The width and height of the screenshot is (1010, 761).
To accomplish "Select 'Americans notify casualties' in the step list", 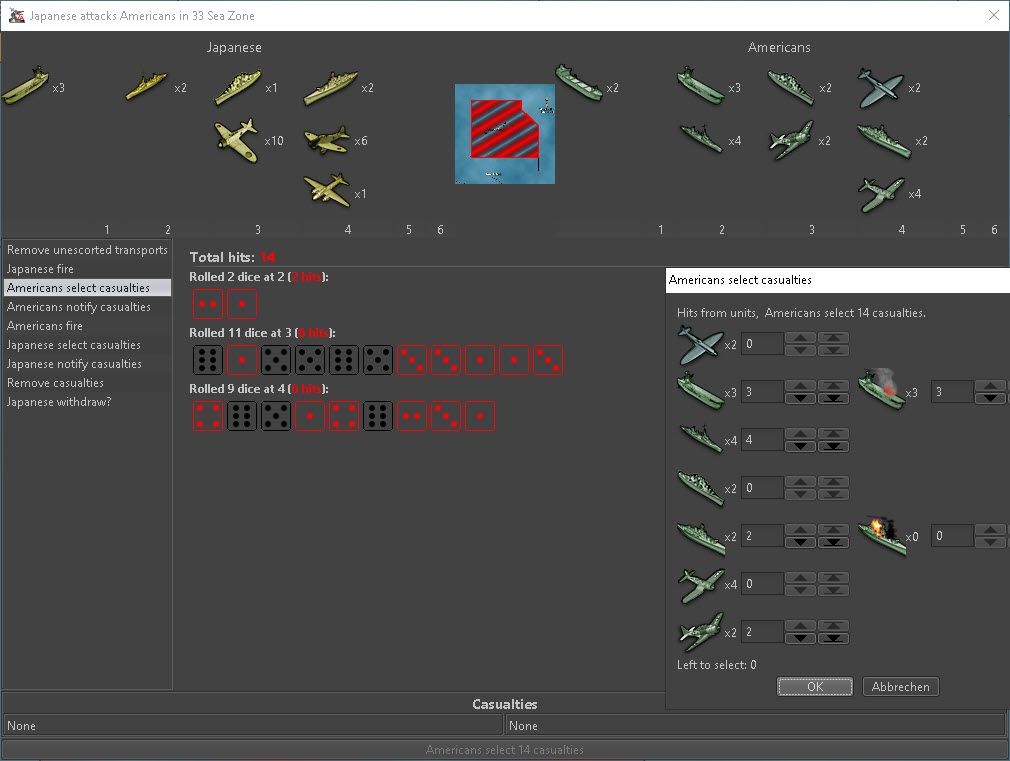I will click(x=79, y=307).
